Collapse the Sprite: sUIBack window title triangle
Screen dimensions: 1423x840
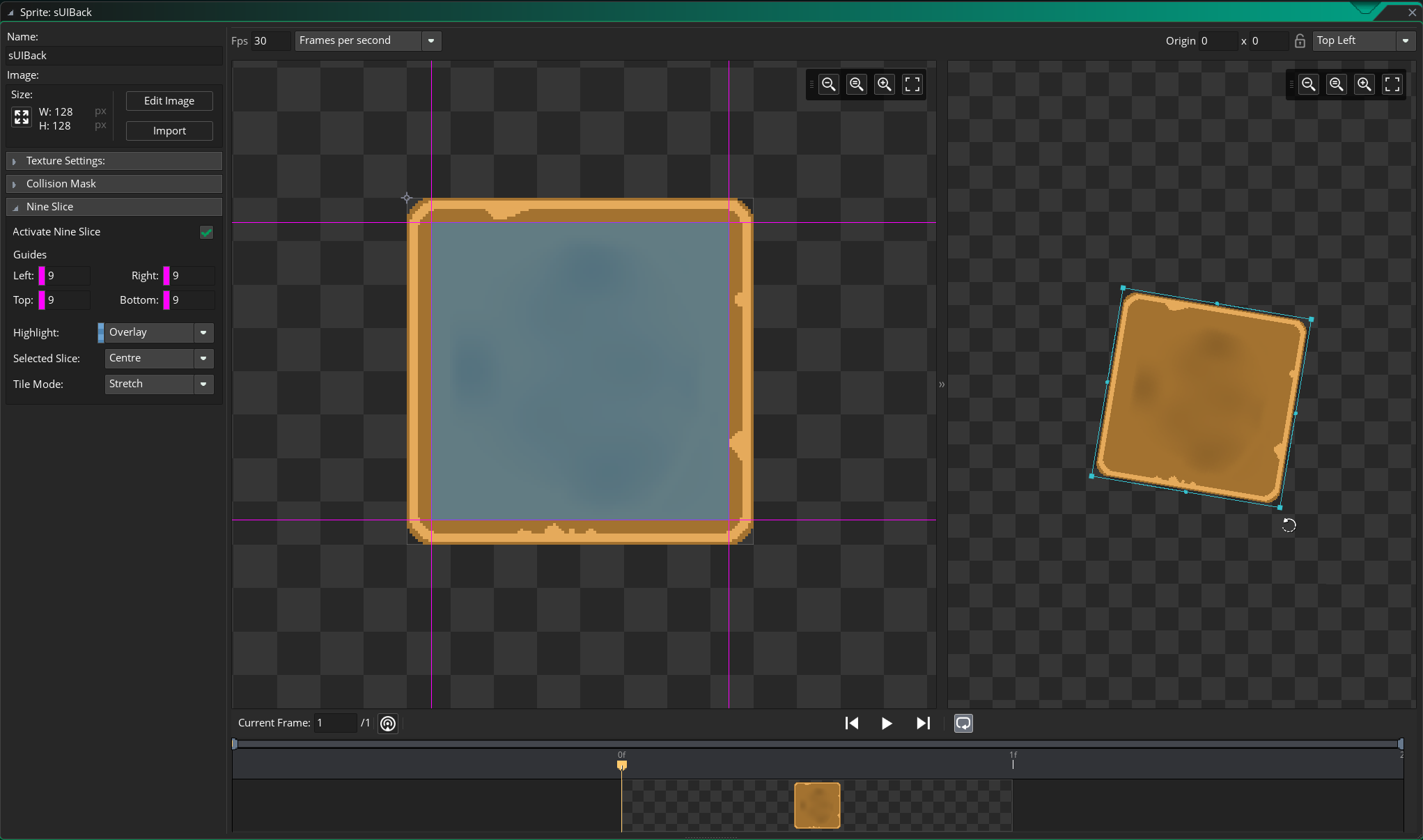coord(10,13)
